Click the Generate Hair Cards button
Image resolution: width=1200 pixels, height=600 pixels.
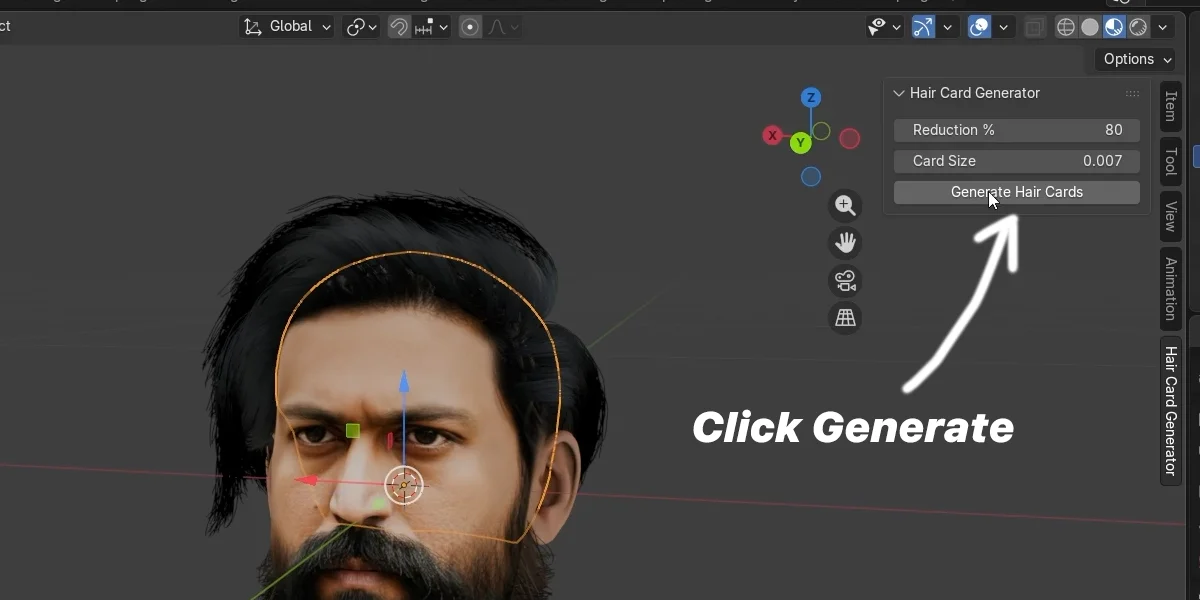1016,192
